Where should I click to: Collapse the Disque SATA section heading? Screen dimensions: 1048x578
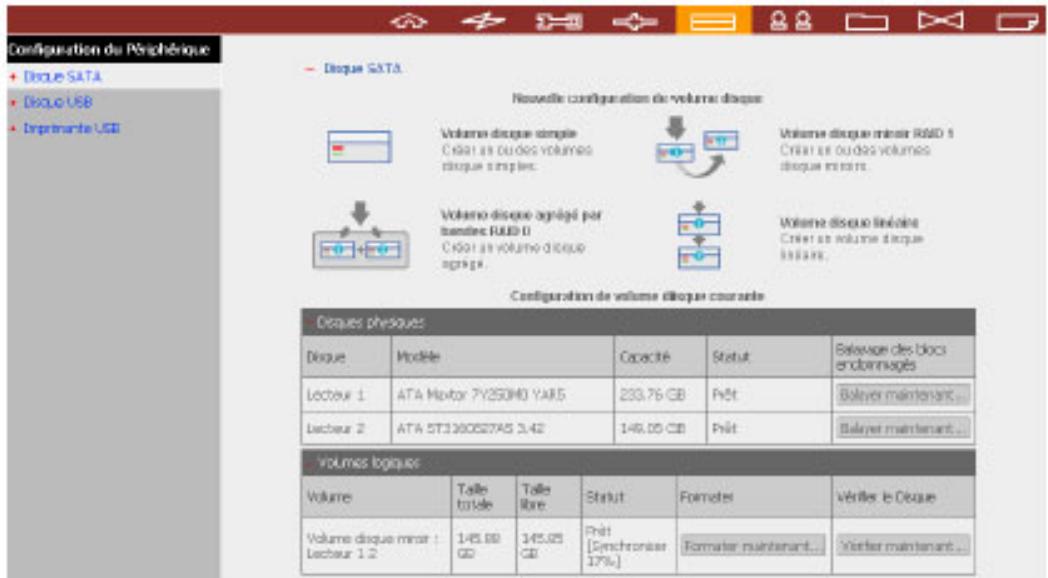click(362, 68)
